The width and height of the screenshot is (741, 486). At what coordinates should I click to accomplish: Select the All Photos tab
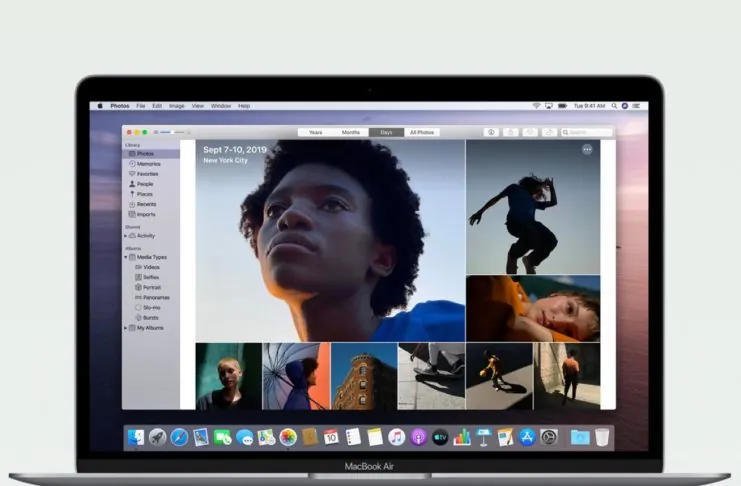pyautogui.click(x=421, y=132)
